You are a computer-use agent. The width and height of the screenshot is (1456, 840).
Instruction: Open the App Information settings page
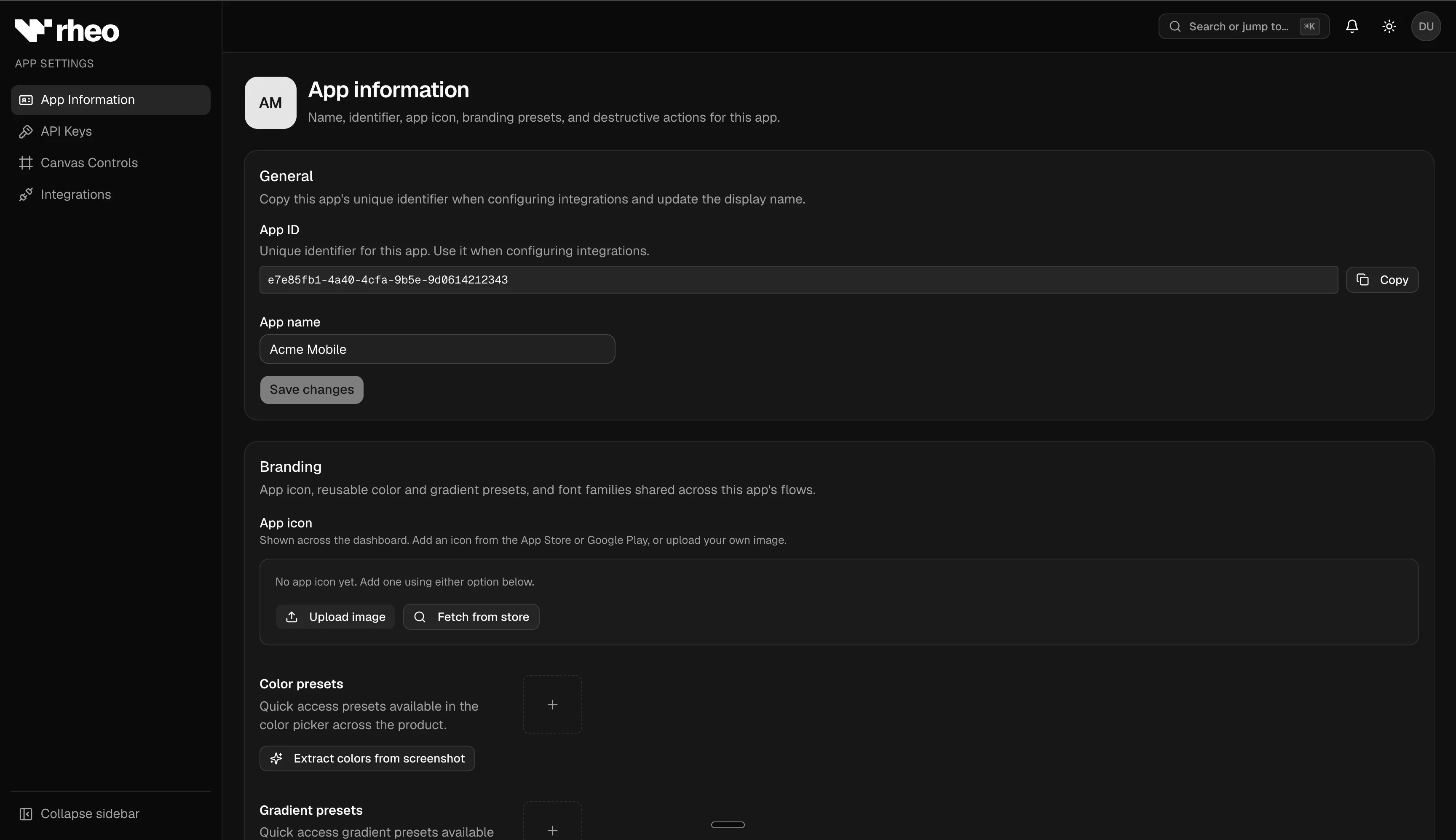click(111, 100)
